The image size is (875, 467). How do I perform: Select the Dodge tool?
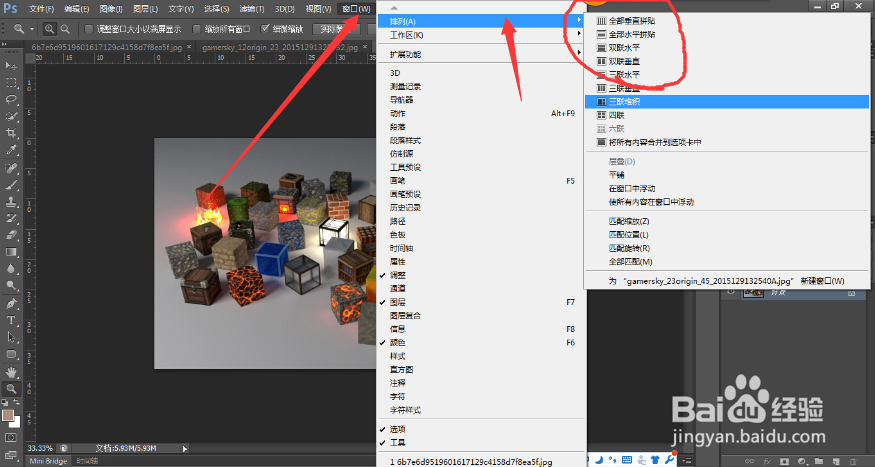click(11, 285)
